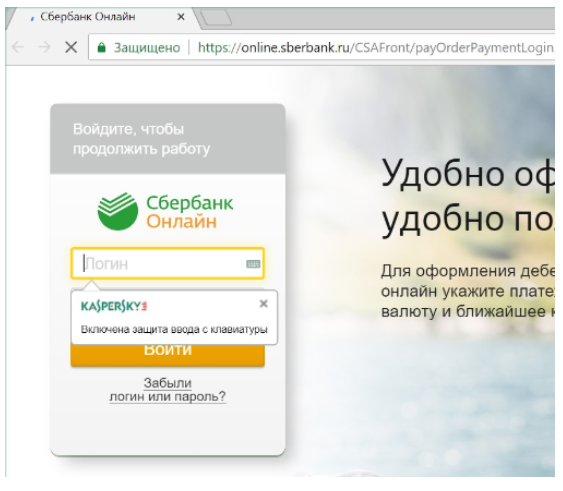Click text Включена защита ввода с клавиатуры
563x491 pixels.
tap(174, 329)
